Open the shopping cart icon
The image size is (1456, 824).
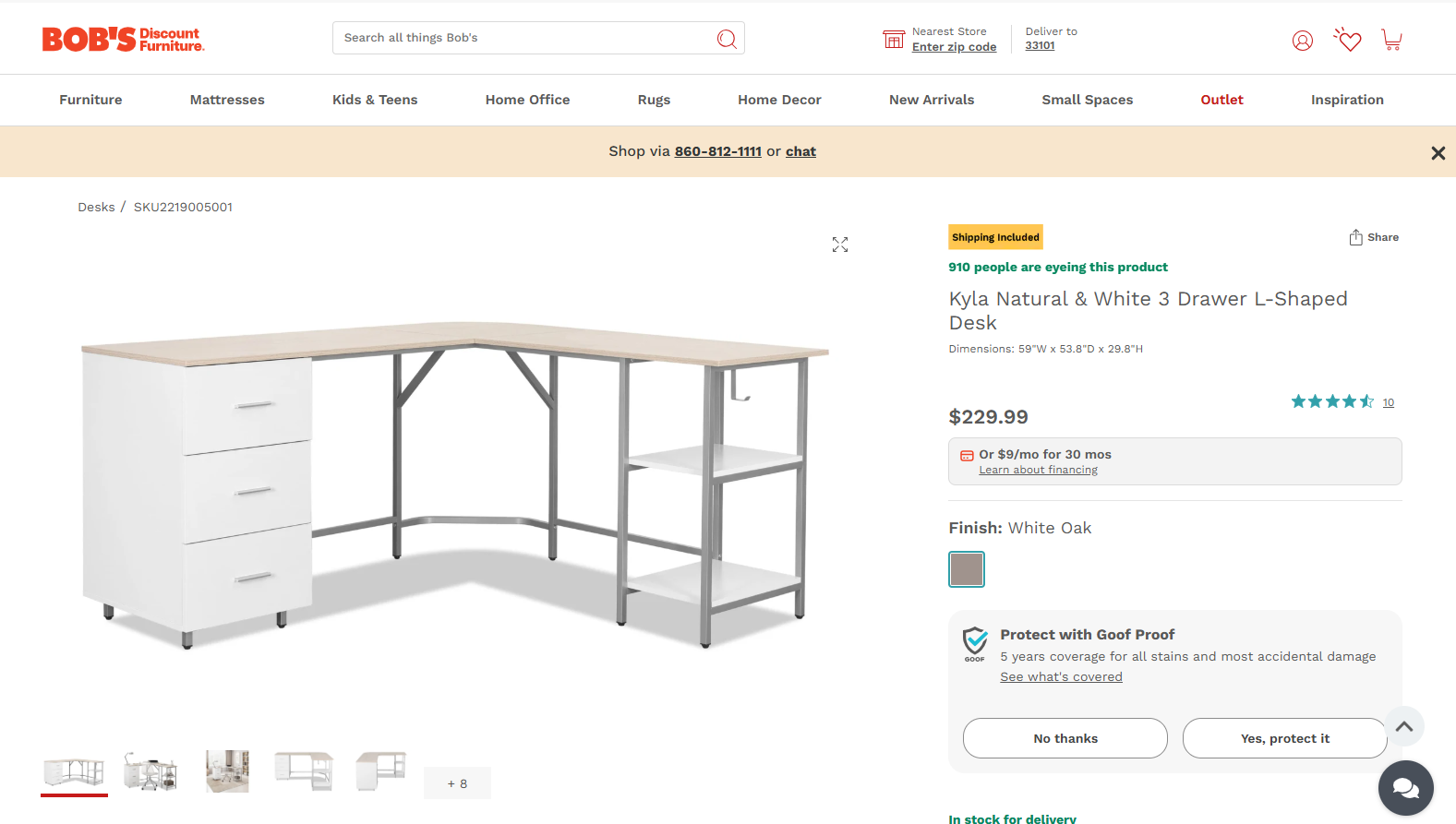point(1391,40)
